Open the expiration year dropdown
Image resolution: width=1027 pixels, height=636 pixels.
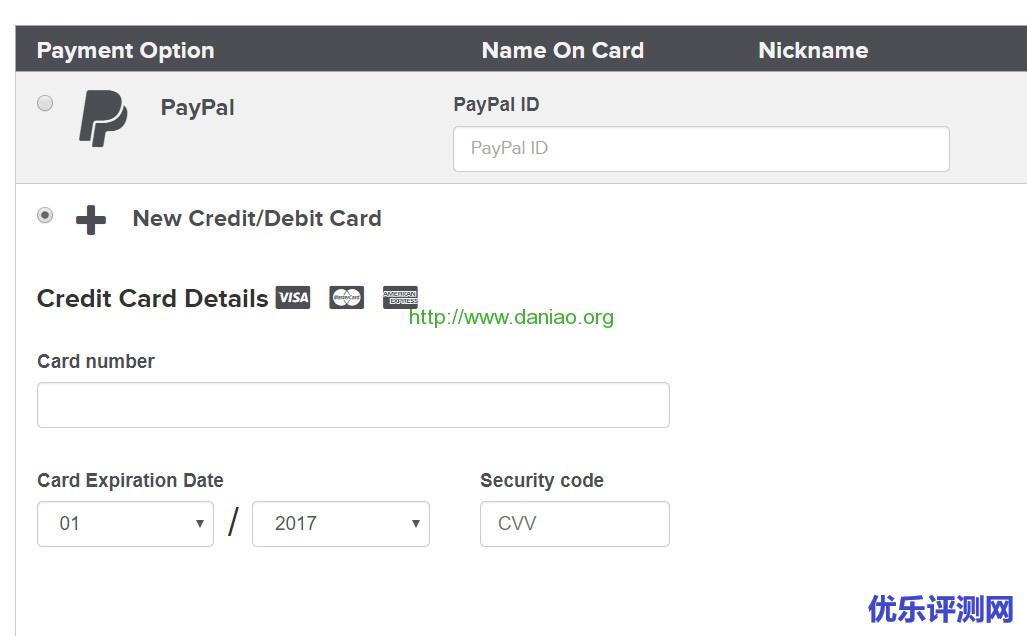(341, 524)
